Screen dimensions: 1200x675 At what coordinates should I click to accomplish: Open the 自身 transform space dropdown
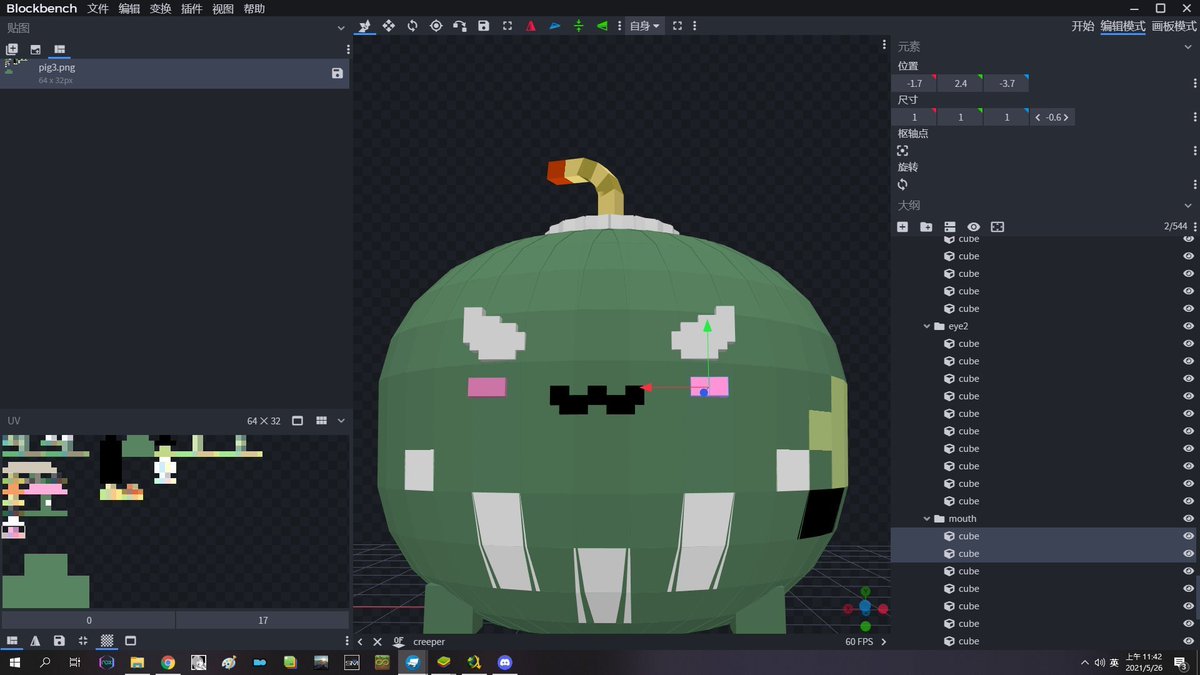click(x=645, y=26)
